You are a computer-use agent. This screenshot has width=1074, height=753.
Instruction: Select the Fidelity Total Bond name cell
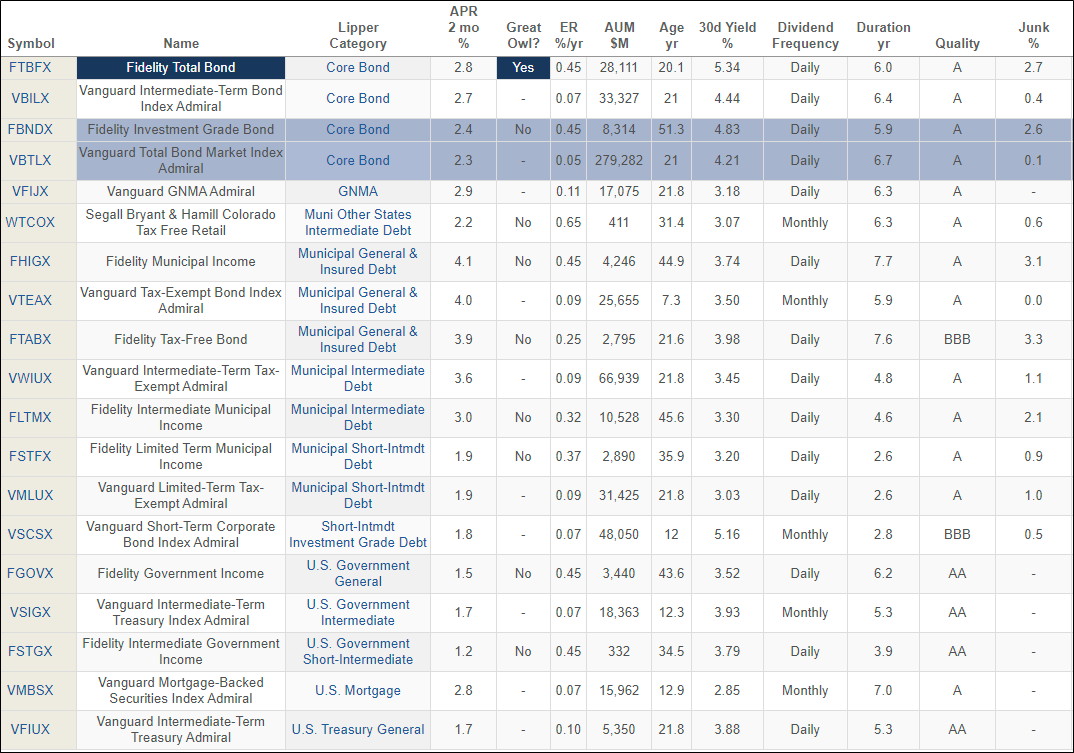click(181, 68)
